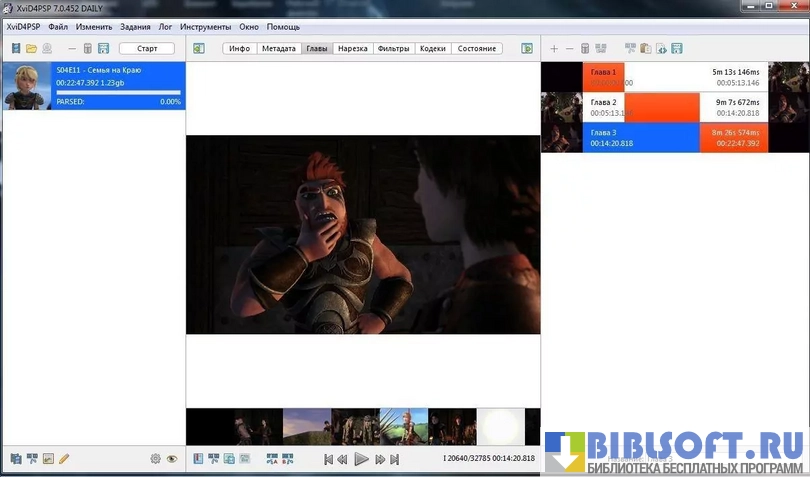Jump to the last frame with skip-to-end button
810x477 pixels.
click(395, 459)
